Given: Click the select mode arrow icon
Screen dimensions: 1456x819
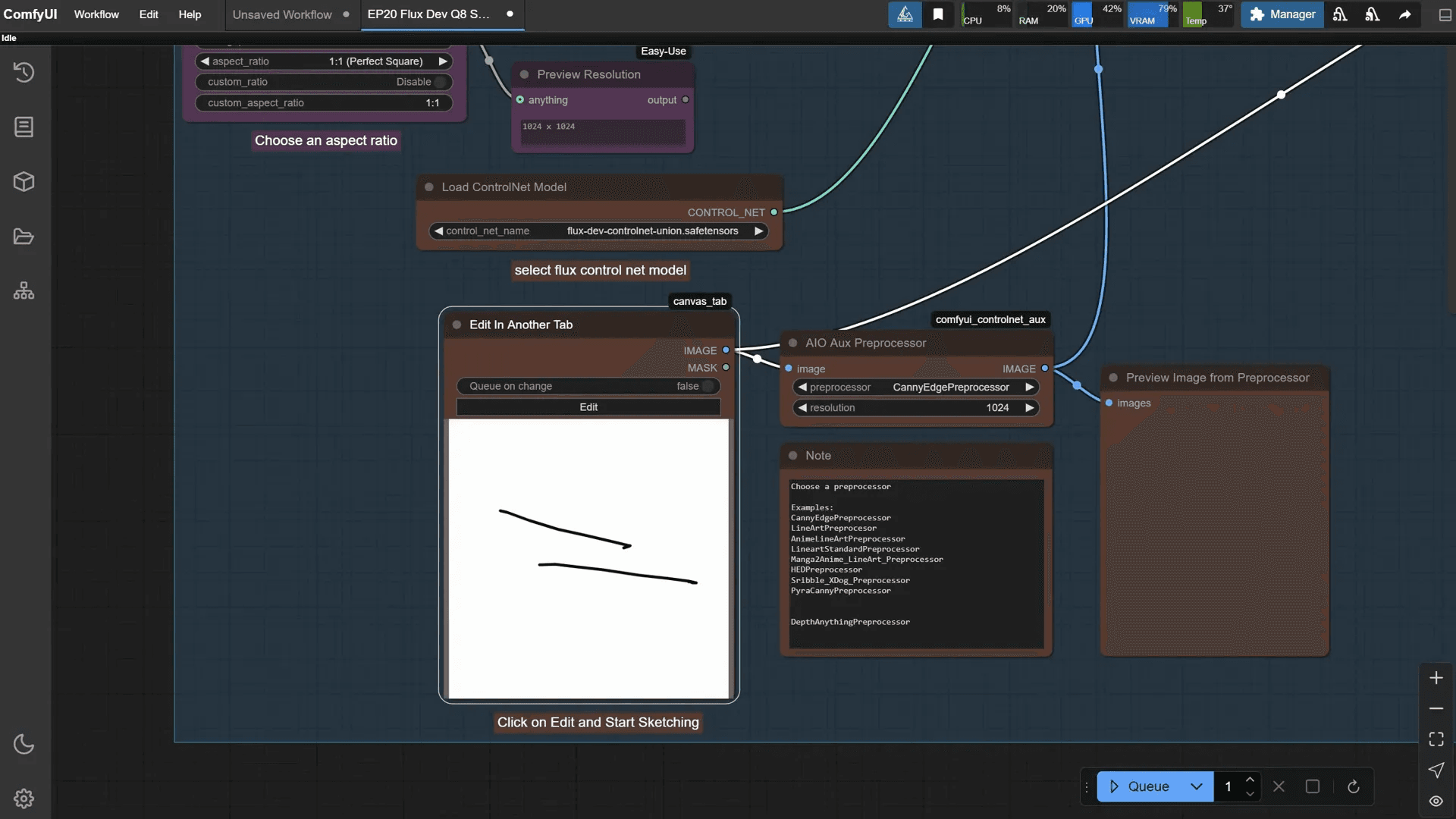Looking at the screenshot, I should point(1436,770).
